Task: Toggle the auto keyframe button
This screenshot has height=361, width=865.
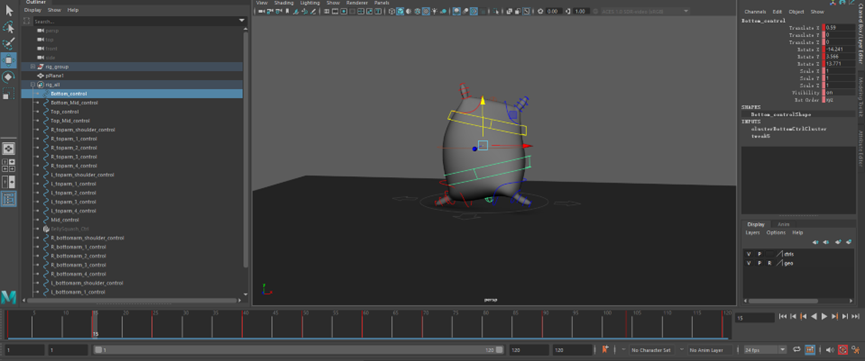Action: (x=843, y=349)
